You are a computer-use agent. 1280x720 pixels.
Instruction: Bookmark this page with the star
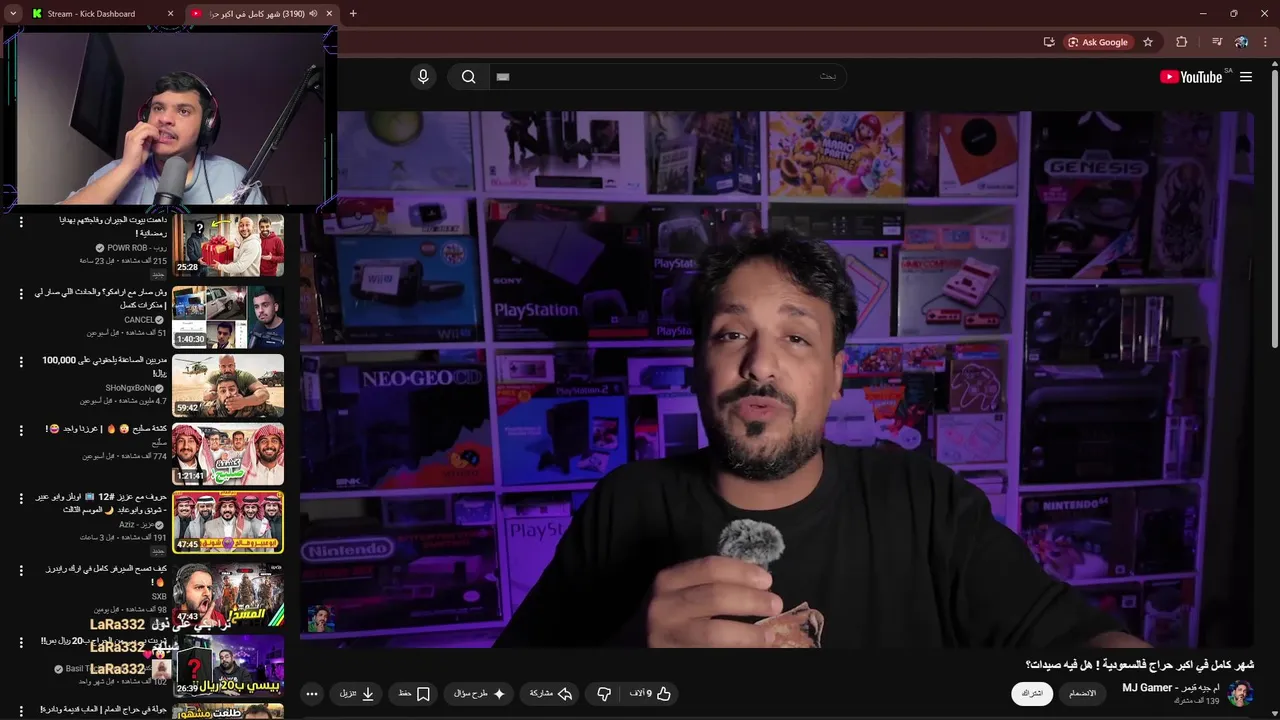[x=1148, y=42]
